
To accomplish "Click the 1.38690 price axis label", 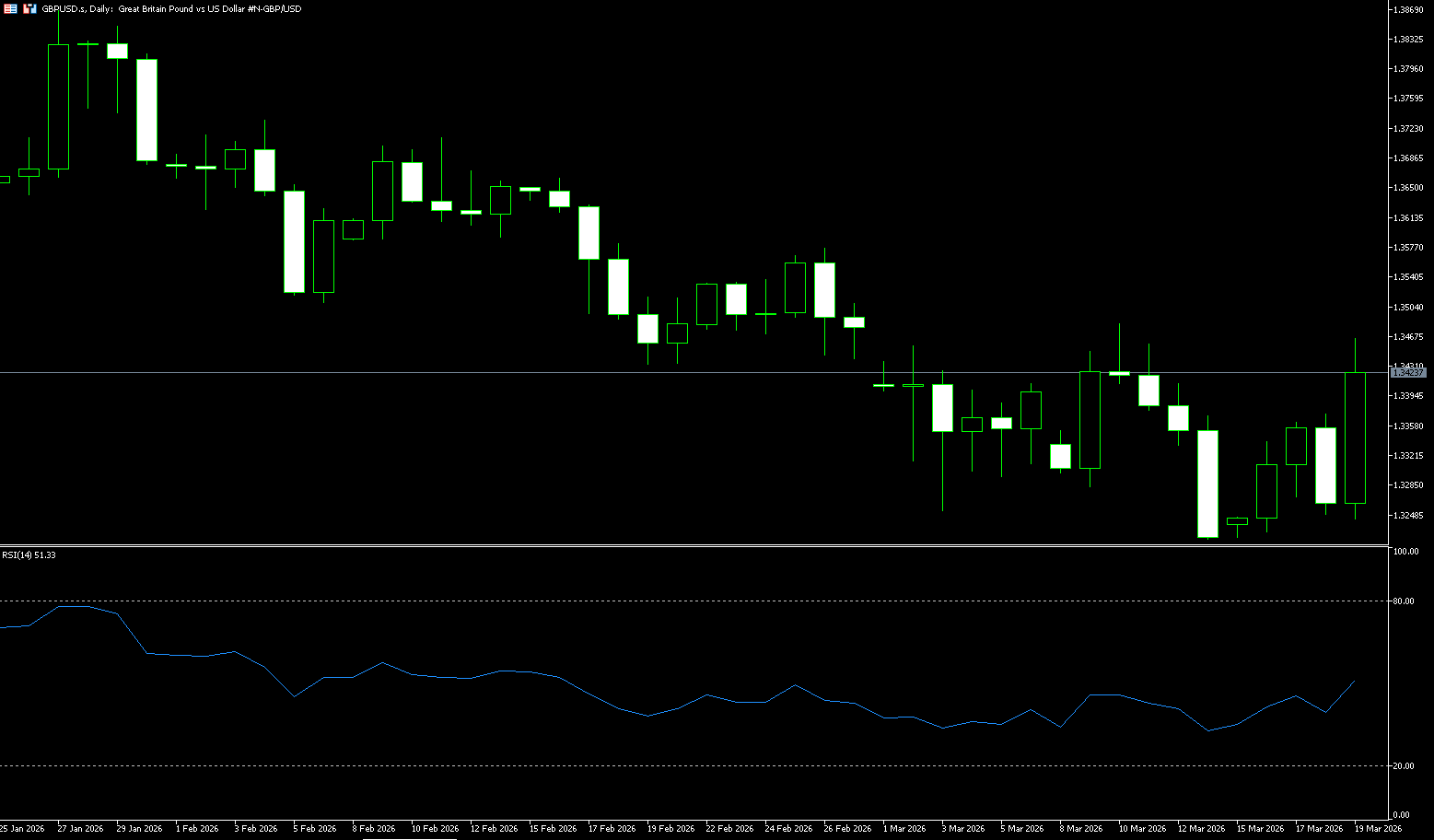I will point(1409,9).
